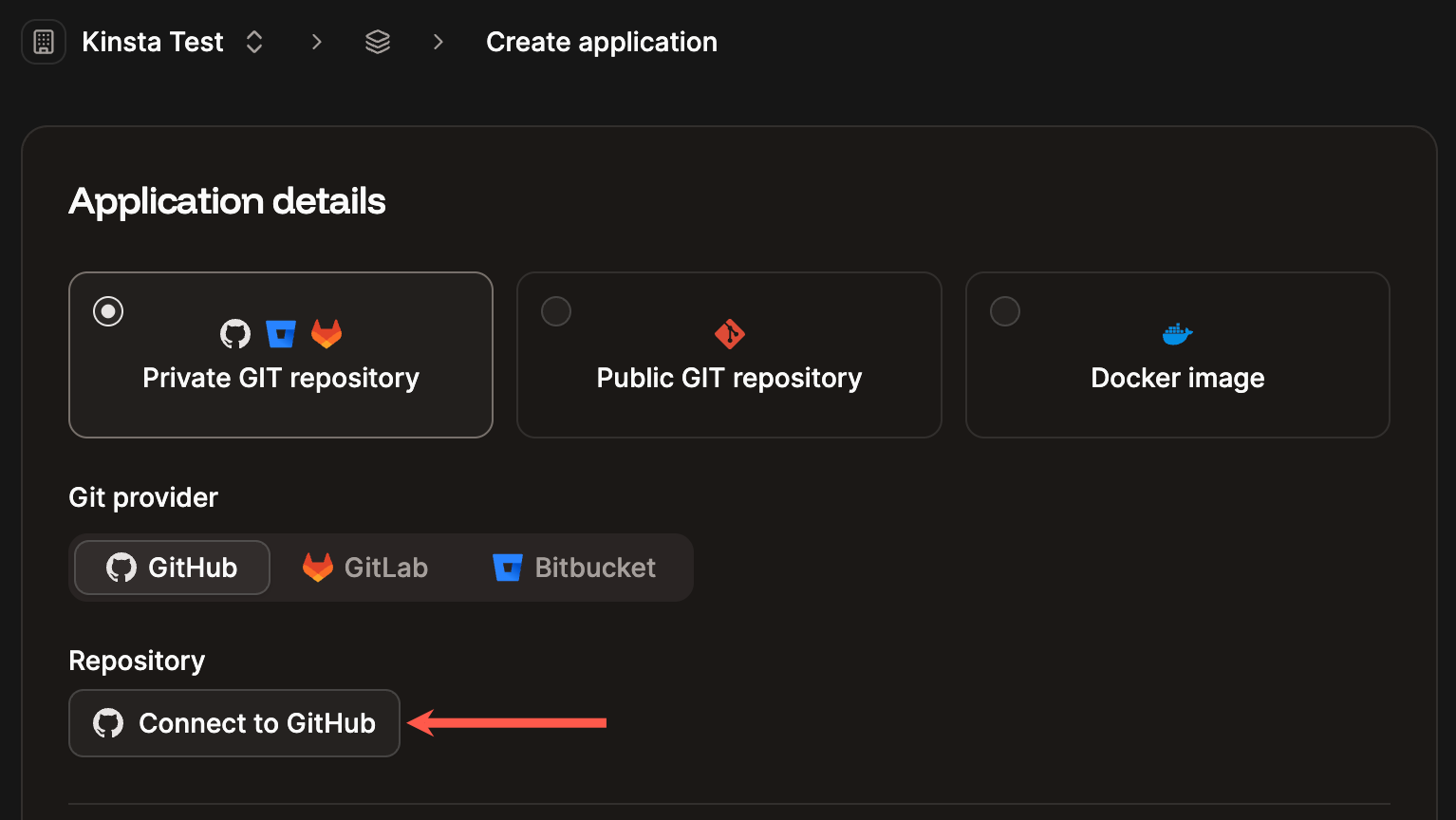The image size is (1456, 820).
Task: Click the GitHub octocat icon on Private GIT repository card
Action: 233,333
